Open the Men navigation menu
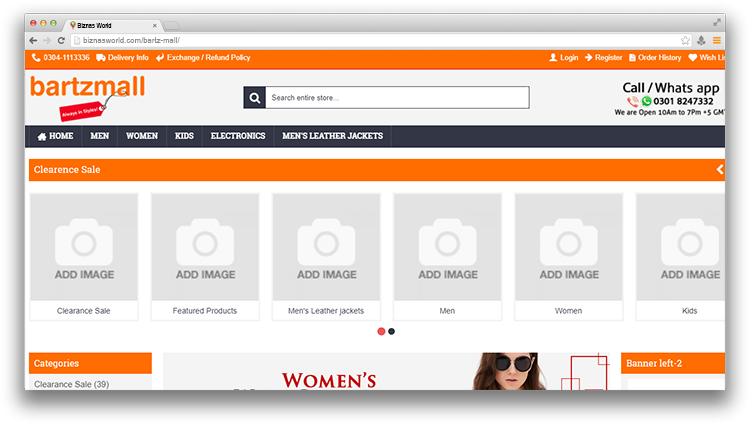 (x=100, y=136)
